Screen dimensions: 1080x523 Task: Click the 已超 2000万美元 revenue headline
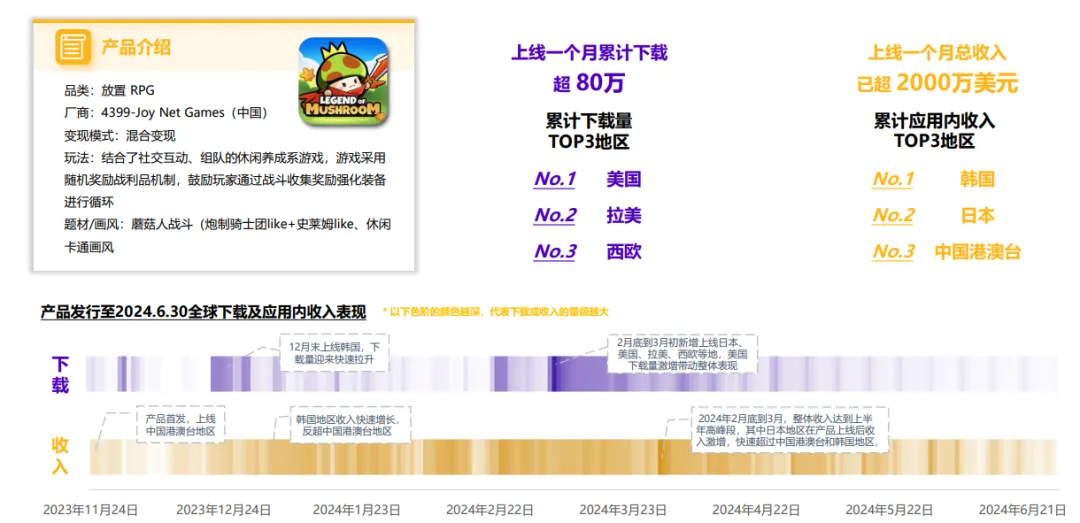pyautogui.click(x=936, y=82)
